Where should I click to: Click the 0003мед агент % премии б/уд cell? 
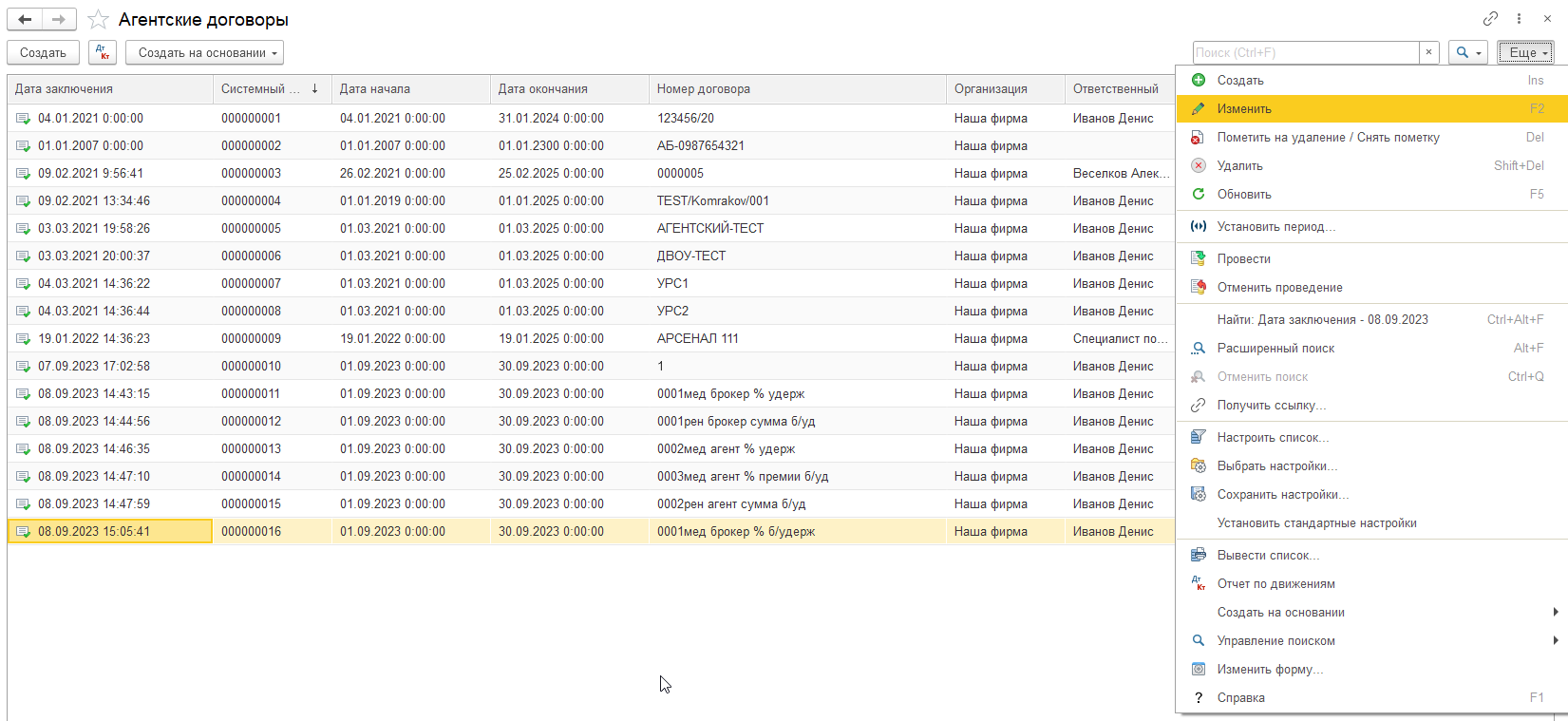point(798,476)
